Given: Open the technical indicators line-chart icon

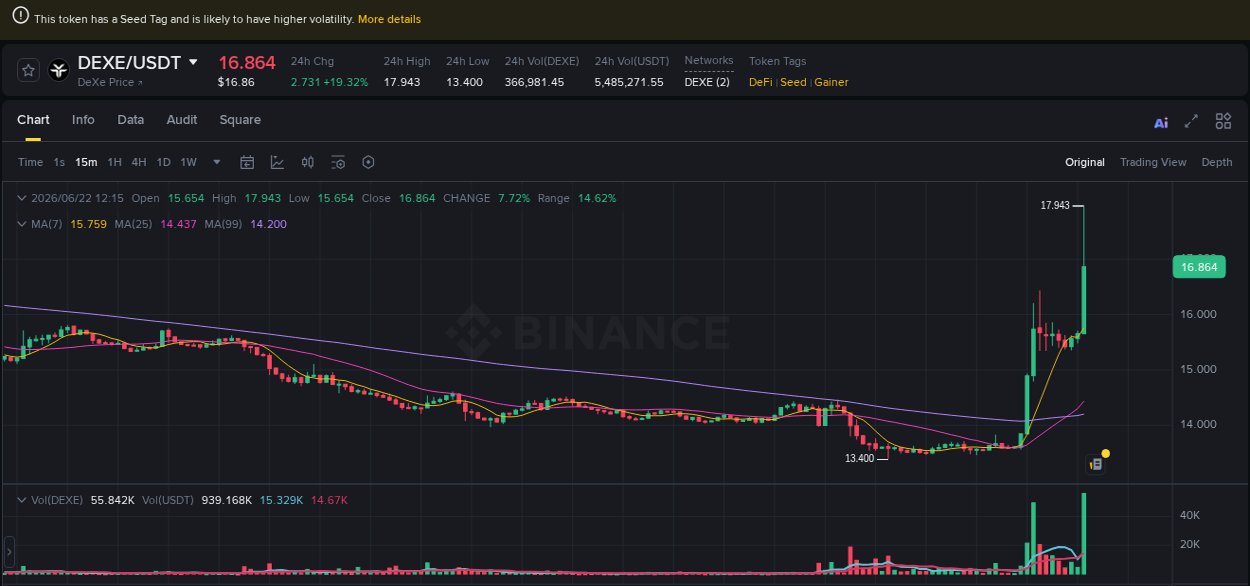Looking at the screenshot, I should 277,162.
